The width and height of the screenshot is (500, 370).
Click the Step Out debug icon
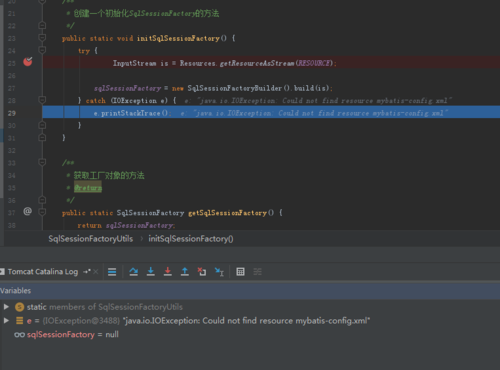(x=185, y=272)
